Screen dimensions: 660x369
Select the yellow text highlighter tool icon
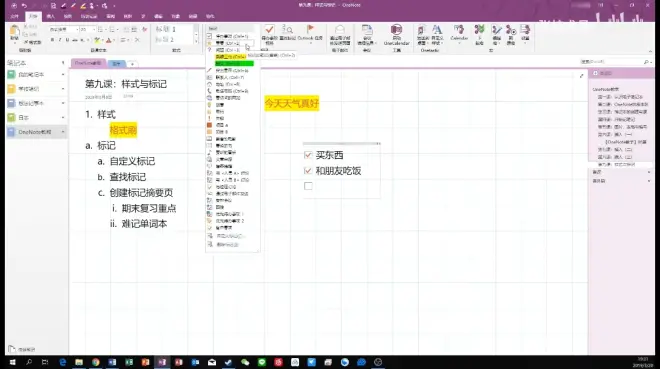97,40
